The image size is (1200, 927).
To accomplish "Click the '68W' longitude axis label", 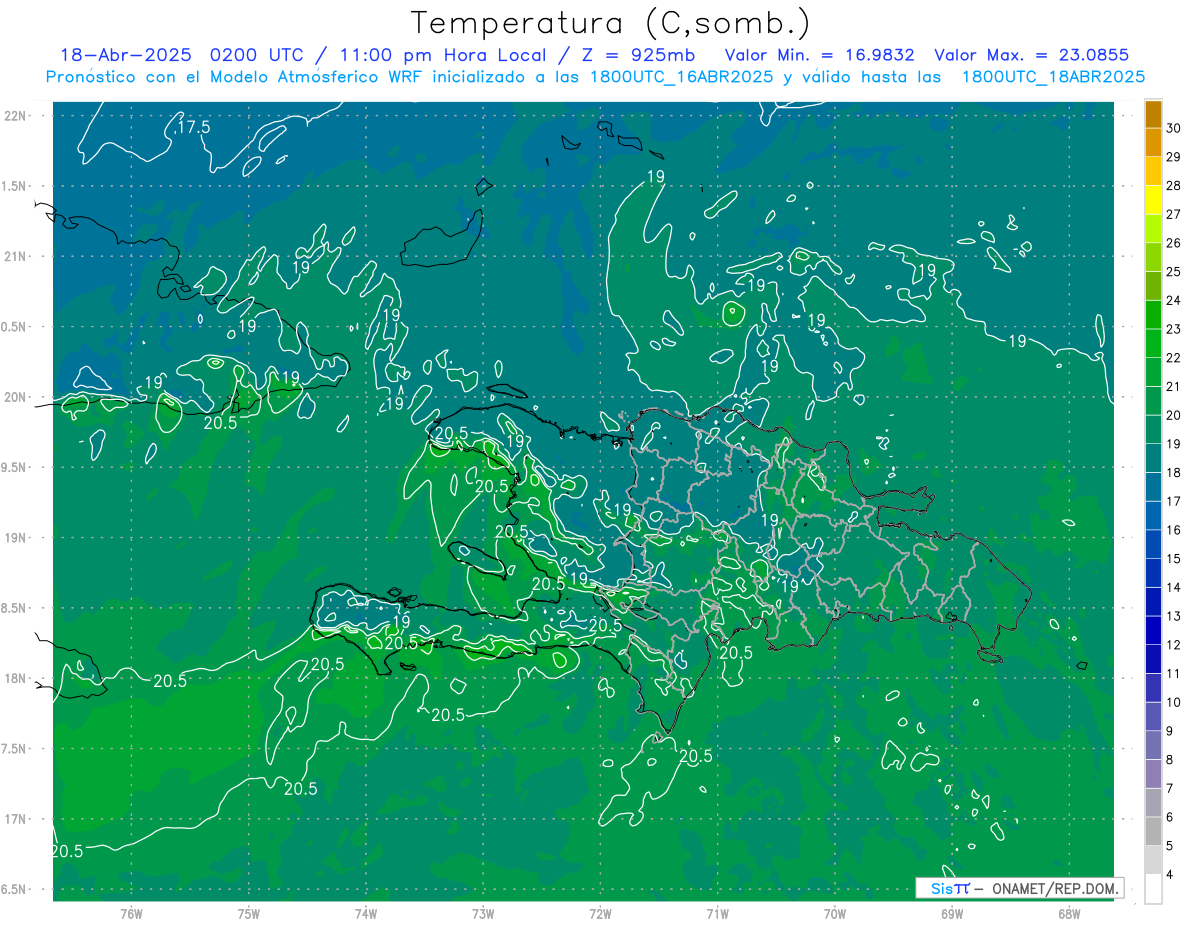I will point(1069,913).
